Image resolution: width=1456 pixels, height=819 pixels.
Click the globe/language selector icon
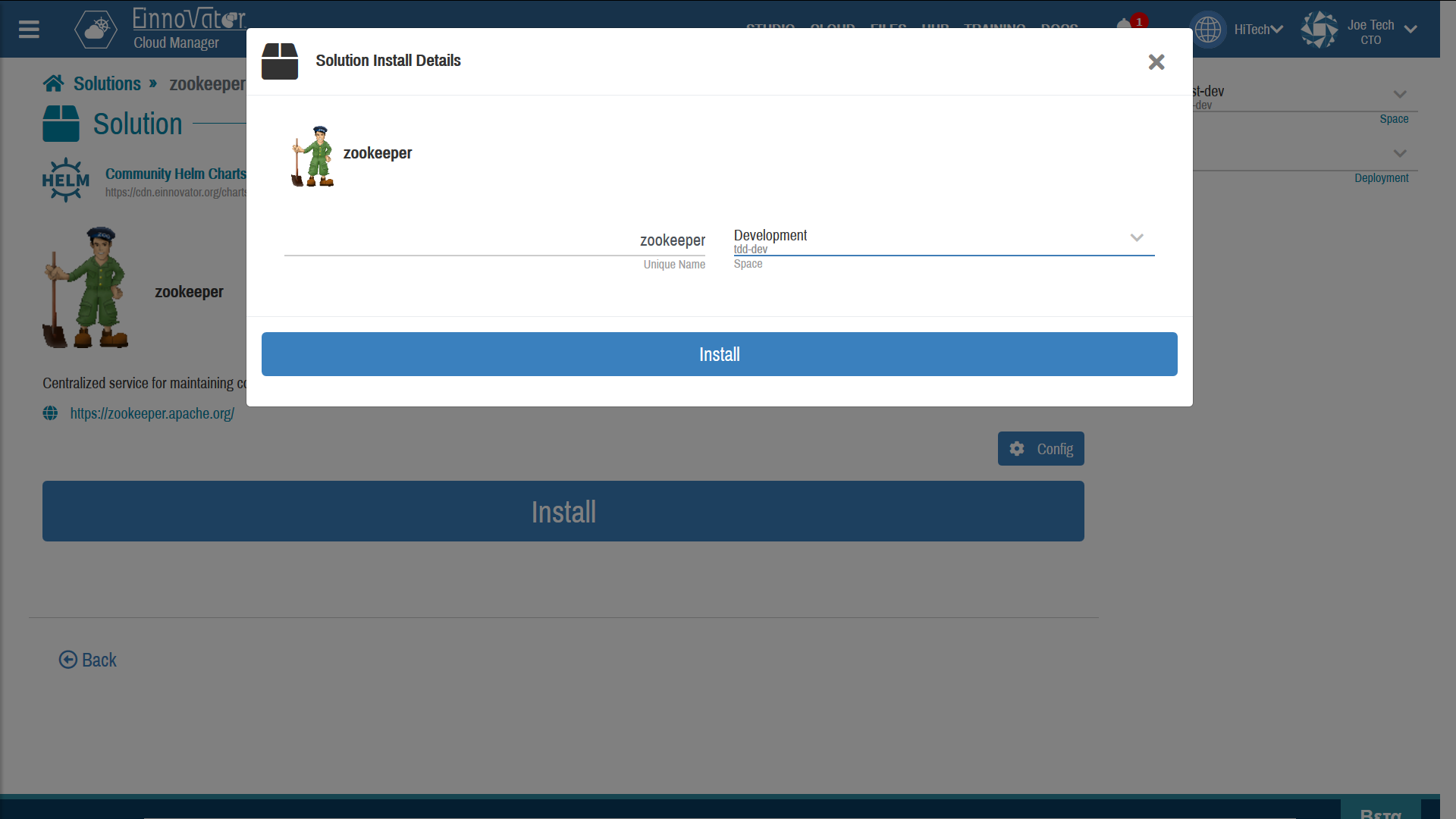1208,29
